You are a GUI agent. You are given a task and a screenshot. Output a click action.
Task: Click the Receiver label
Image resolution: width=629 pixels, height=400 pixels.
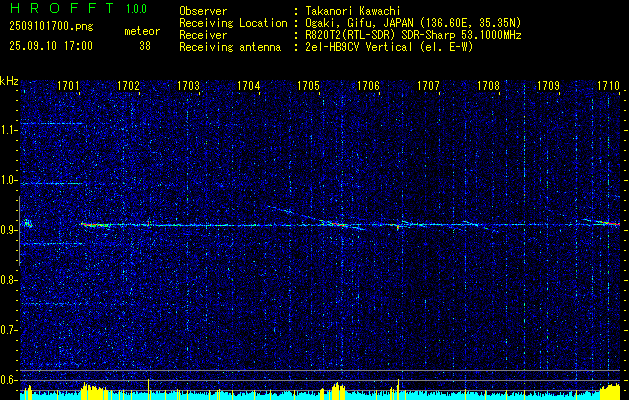pyautogui.click(x=203, y=35)
